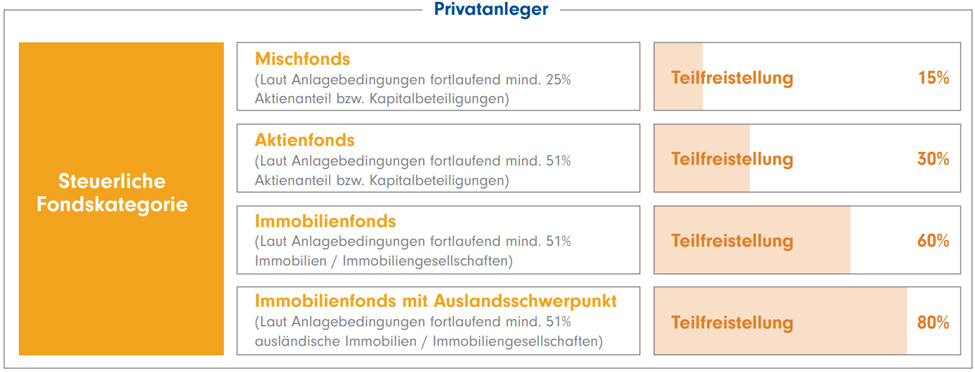
Task: Click the Privatanleger heading
Action: point(491,10)
